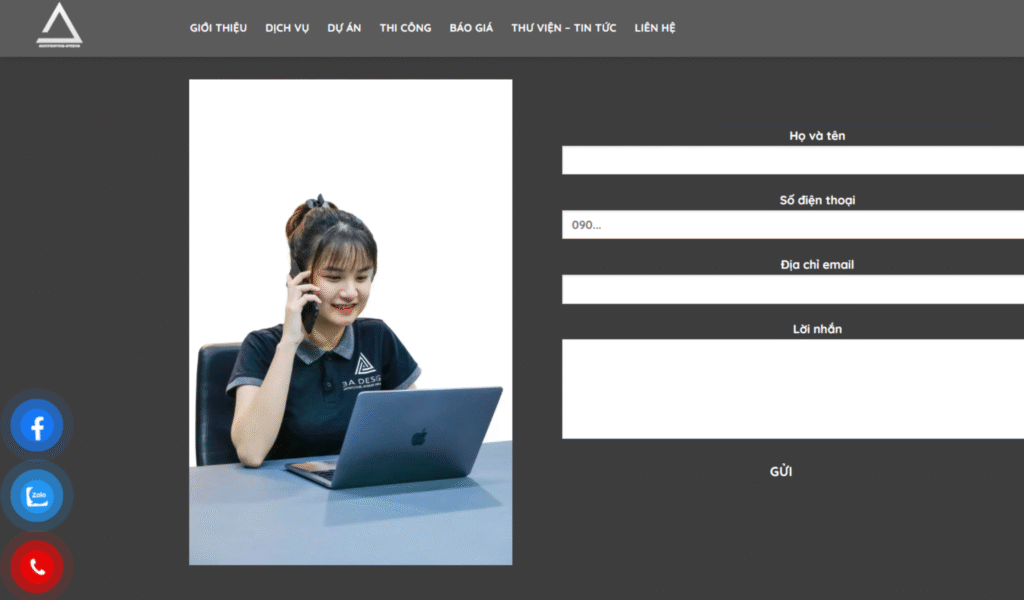
Task: Go to the DỰ ÁN page
Action: coord(344,28)
